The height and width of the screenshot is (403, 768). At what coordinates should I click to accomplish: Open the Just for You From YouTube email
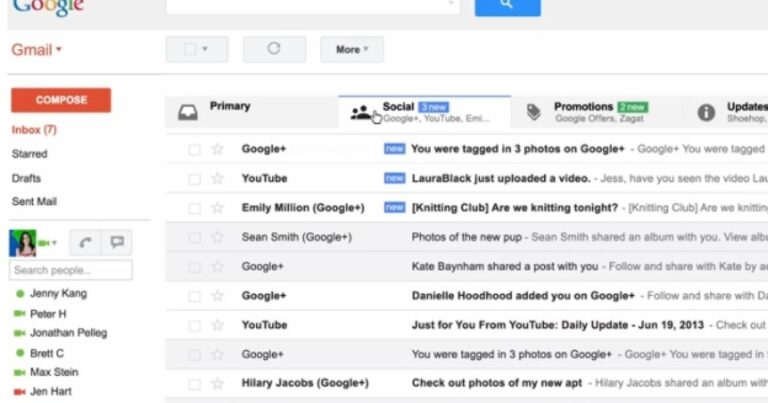pos(557,325)
